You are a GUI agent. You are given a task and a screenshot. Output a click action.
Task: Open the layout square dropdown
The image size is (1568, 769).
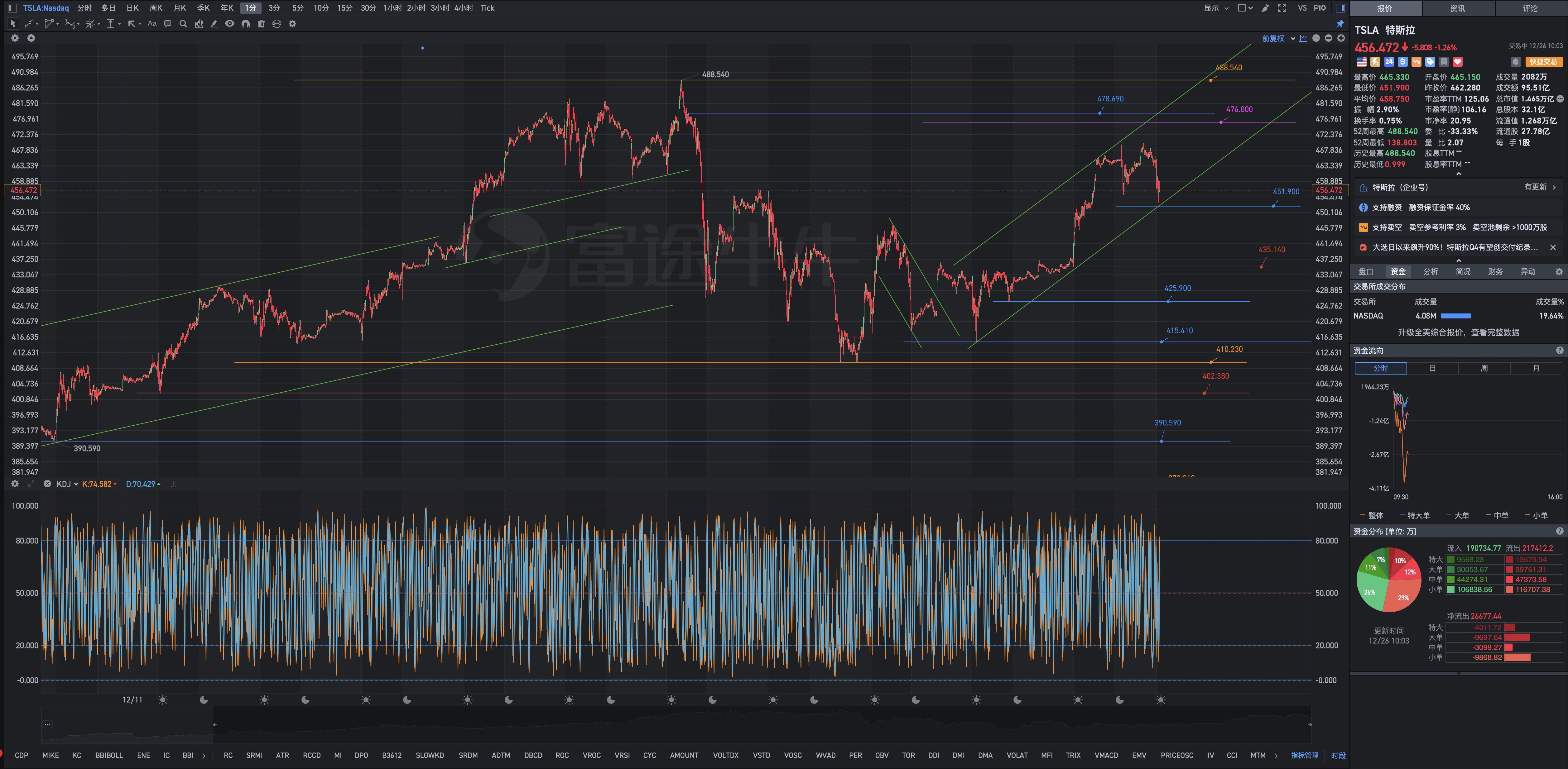click(1245, 8)
